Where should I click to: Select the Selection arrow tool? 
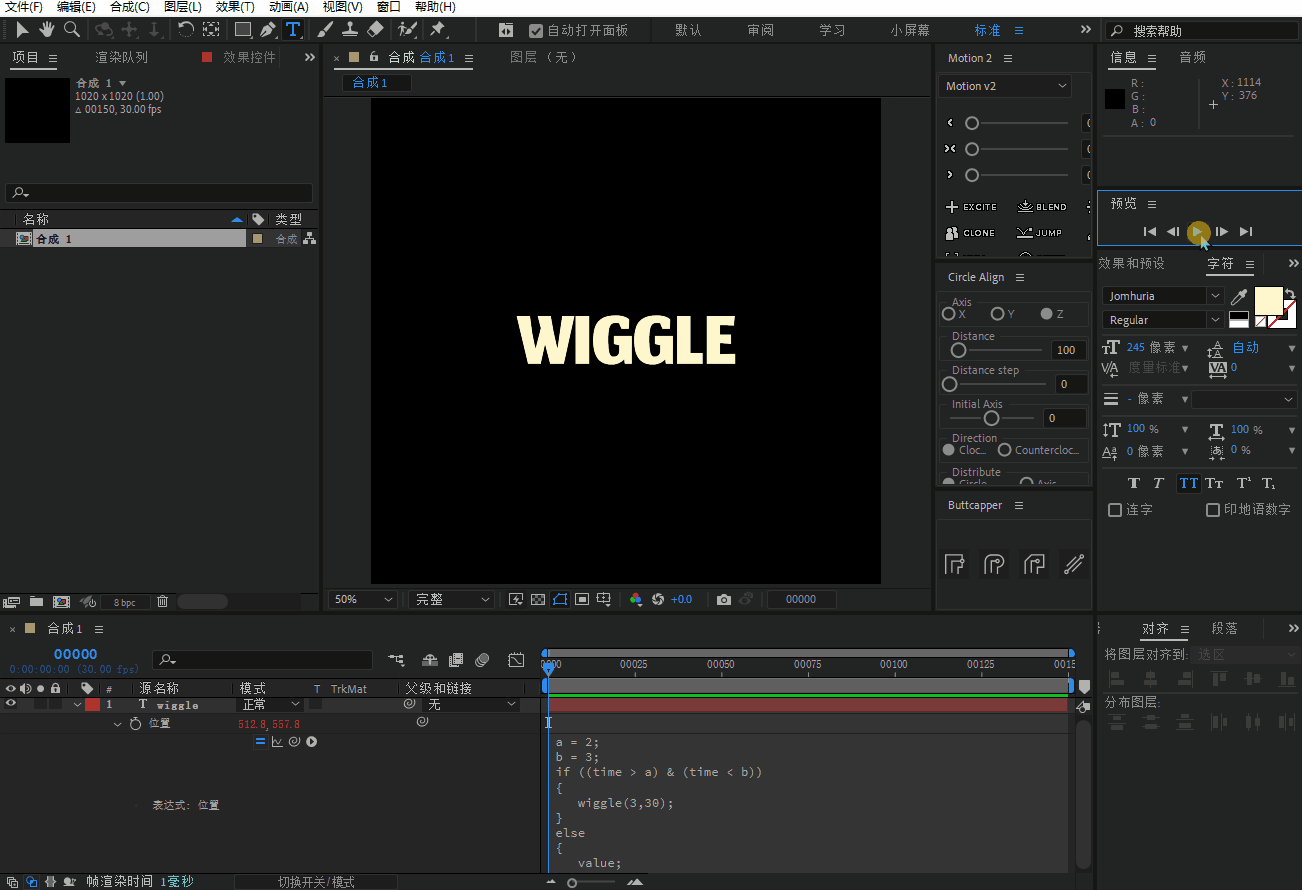pos(22,30)
